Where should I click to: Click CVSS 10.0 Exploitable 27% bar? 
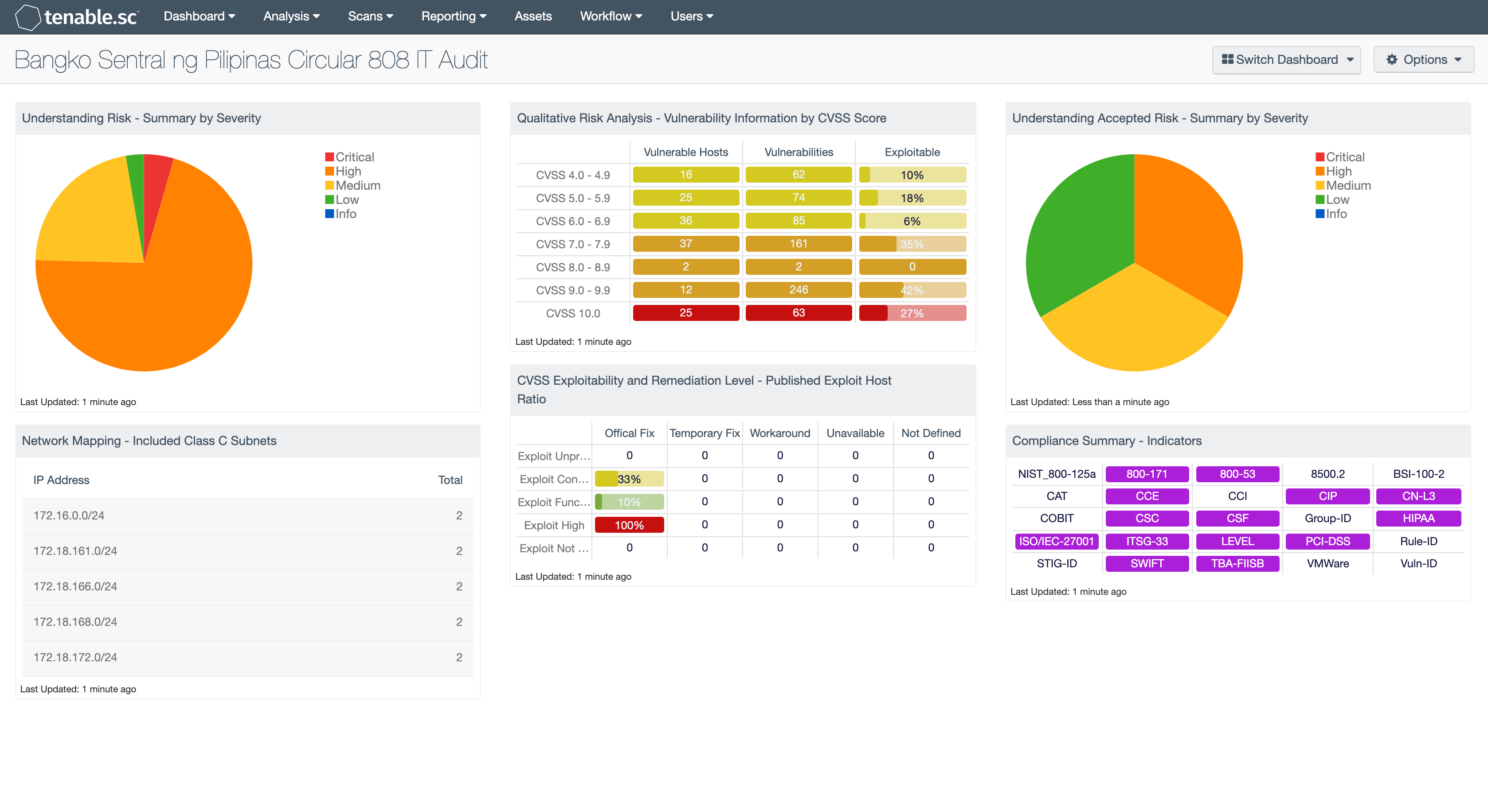point(912,313)
